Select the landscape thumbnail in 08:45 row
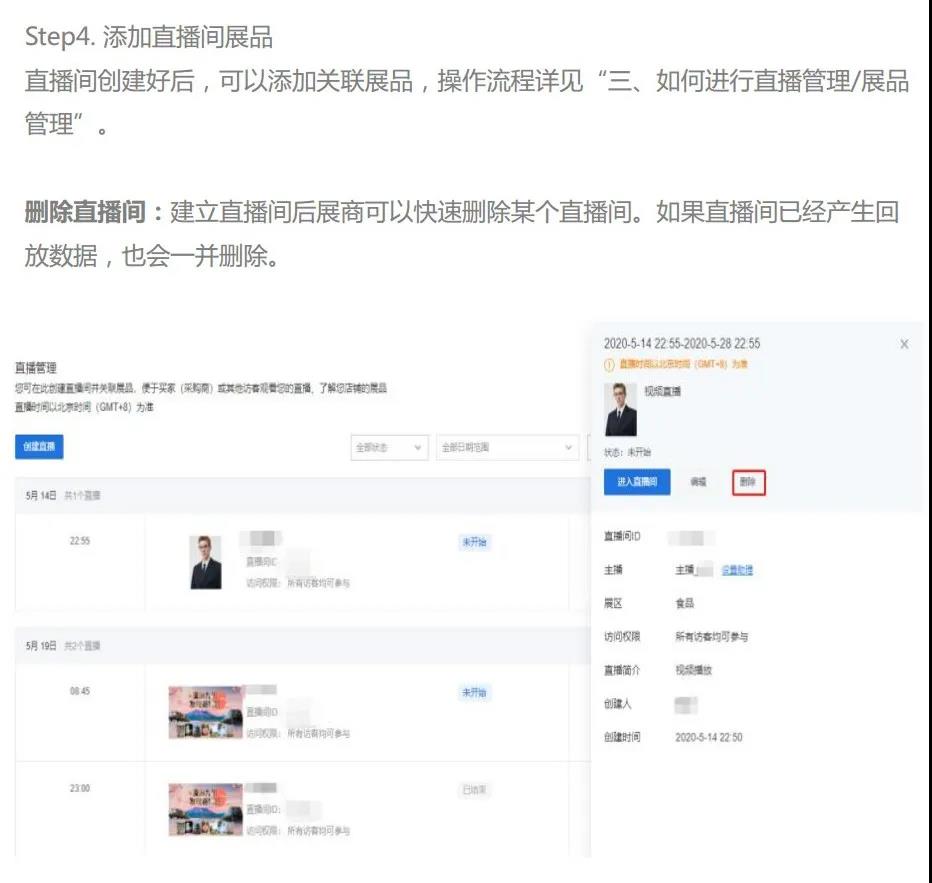This screenshot has width=932, height=883. point(206,712)
